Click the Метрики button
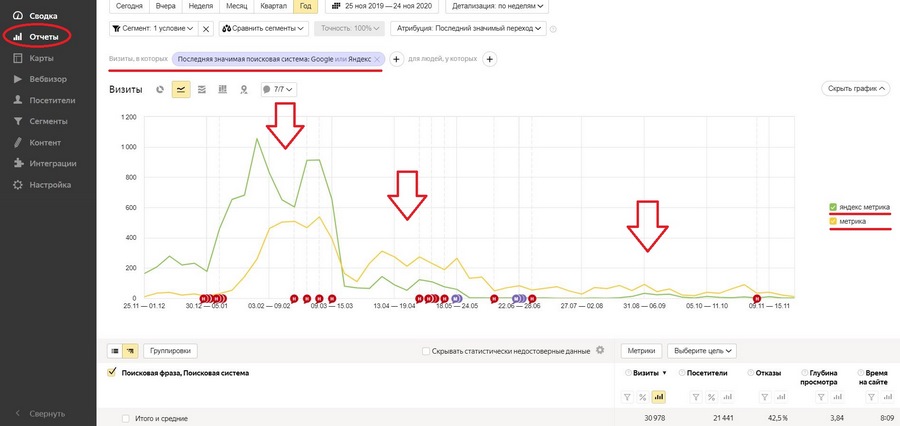Screen dimensions: 900x426 [642, 351]
